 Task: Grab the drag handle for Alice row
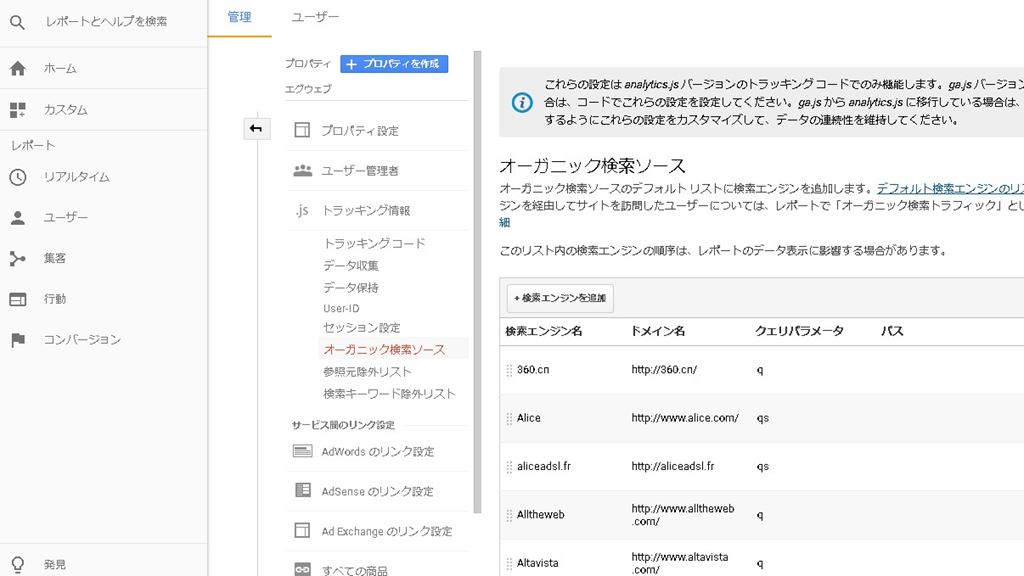pos(509,418)
